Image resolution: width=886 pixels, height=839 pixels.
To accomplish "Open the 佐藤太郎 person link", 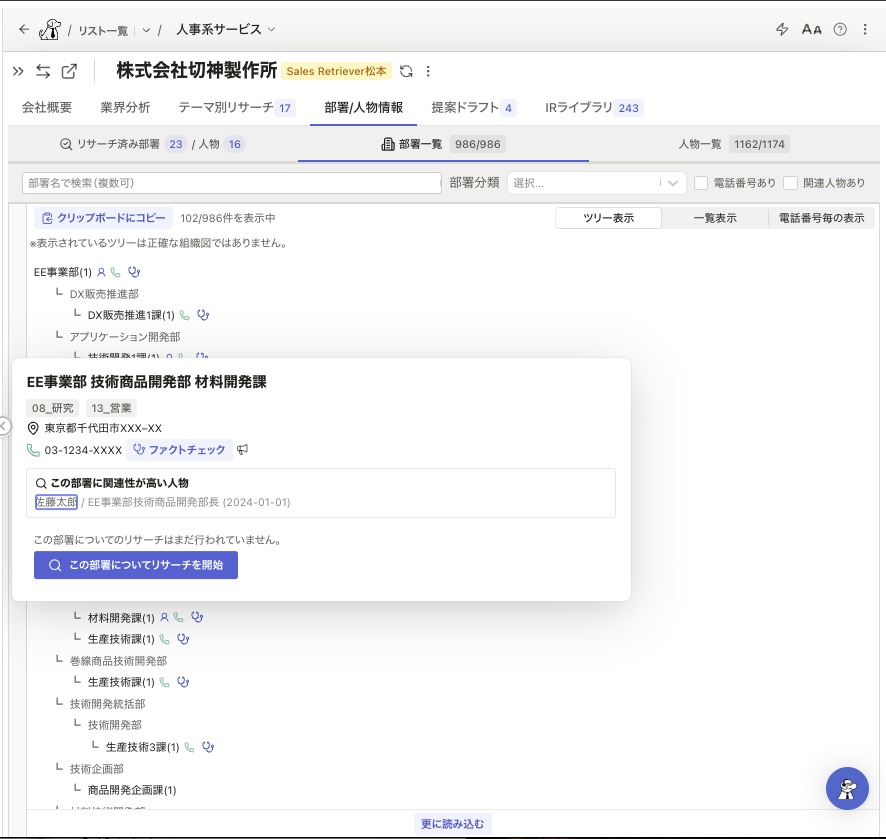I will [57, 502].
